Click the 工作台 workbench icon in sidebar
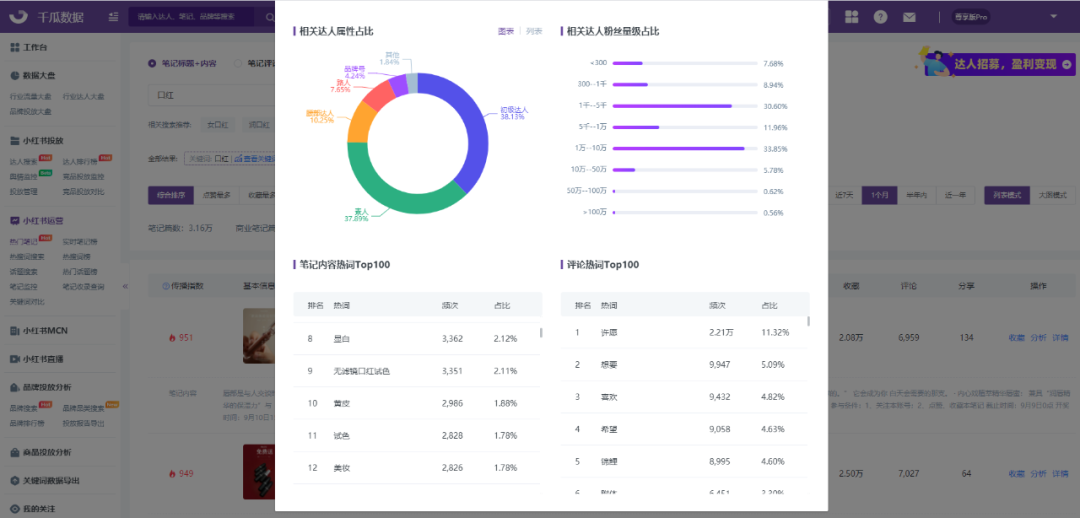1080x518 pixels. tap(14, 47)
